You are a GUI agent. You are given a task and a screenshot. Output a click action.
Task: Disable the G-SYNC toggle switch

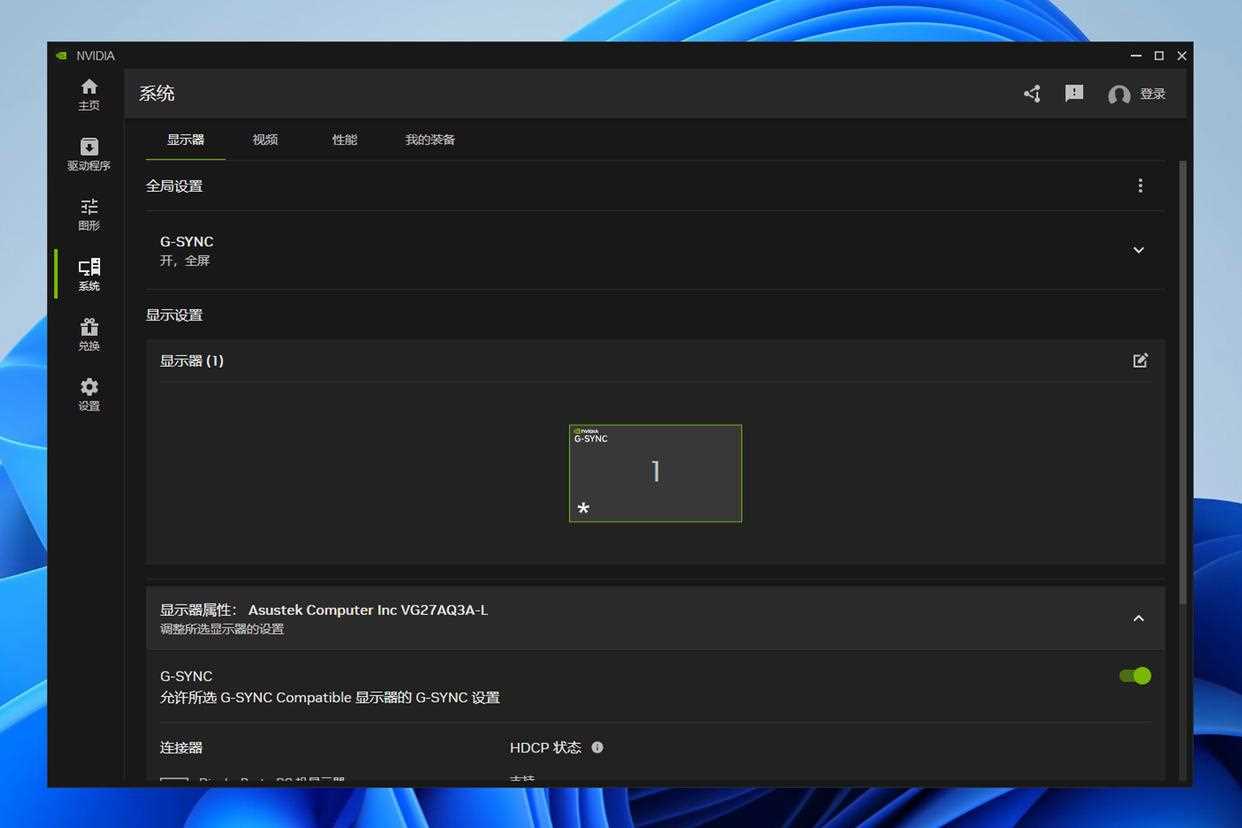(x=1135, y=676)
